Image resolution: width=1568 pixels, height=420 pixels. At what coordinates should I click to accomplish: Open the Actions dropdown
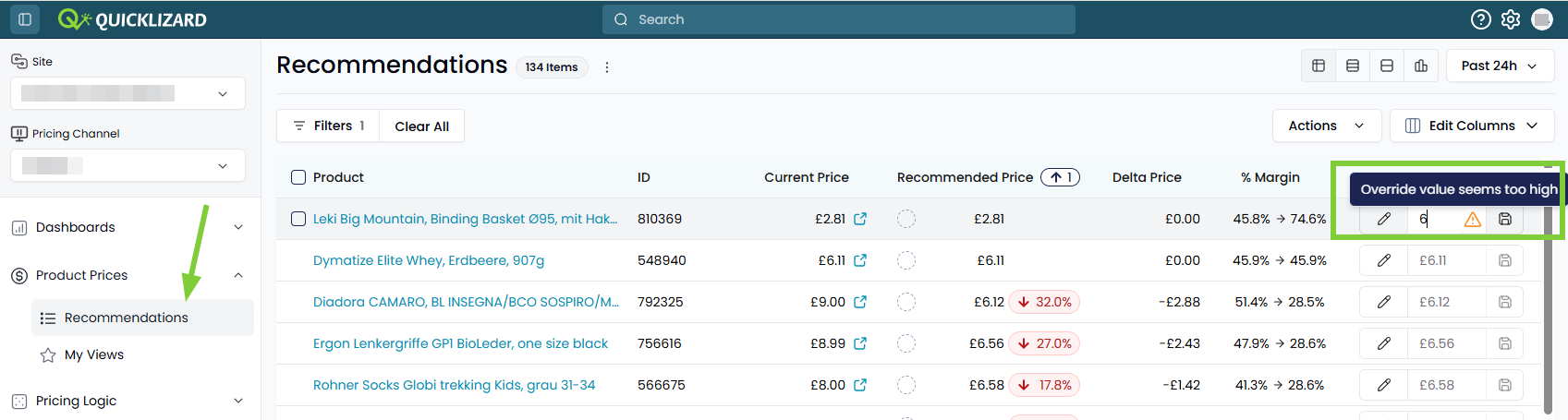coord(1327,126)
